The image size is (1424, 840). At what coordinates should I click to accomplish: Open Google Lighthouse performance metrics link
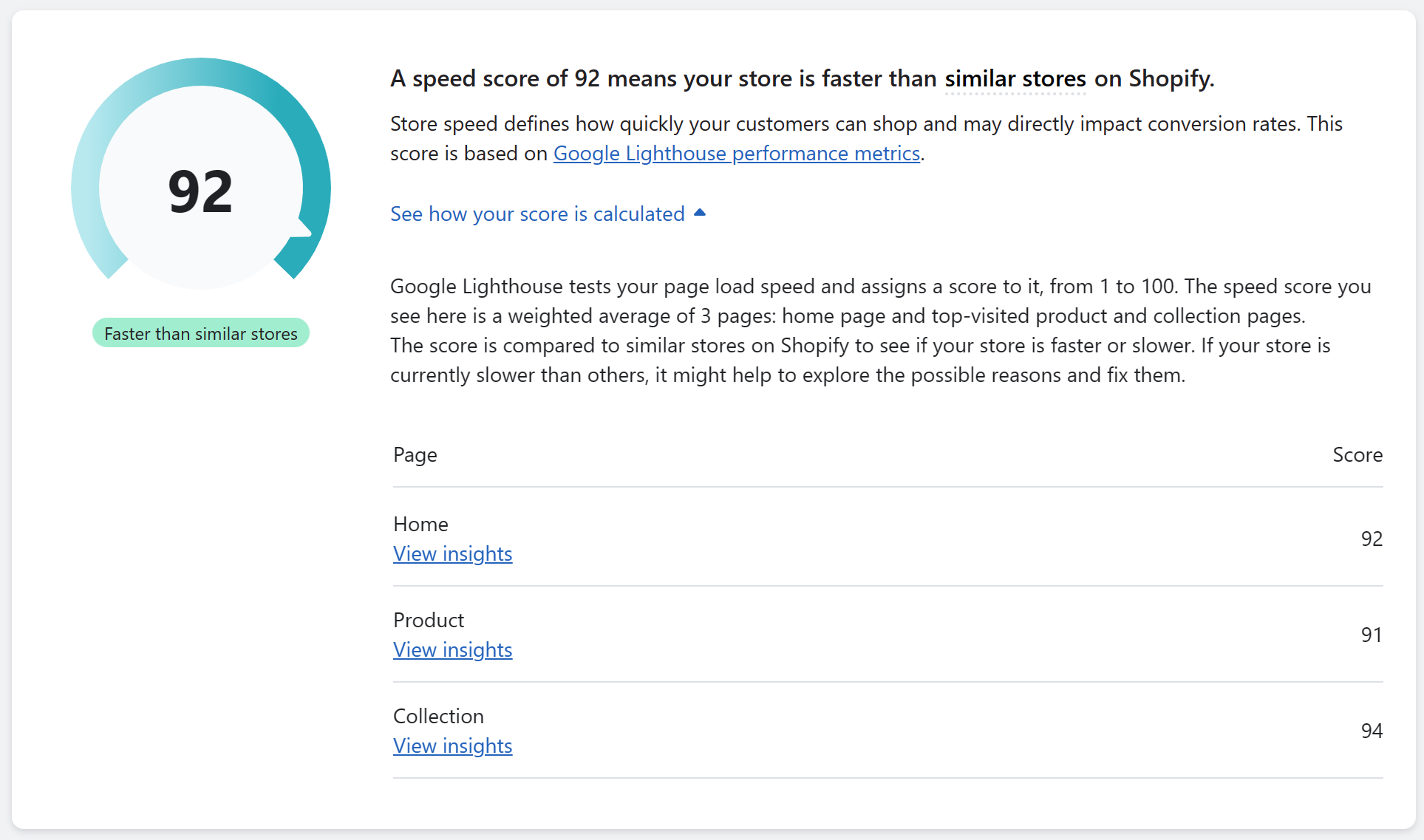click(737, 153)
